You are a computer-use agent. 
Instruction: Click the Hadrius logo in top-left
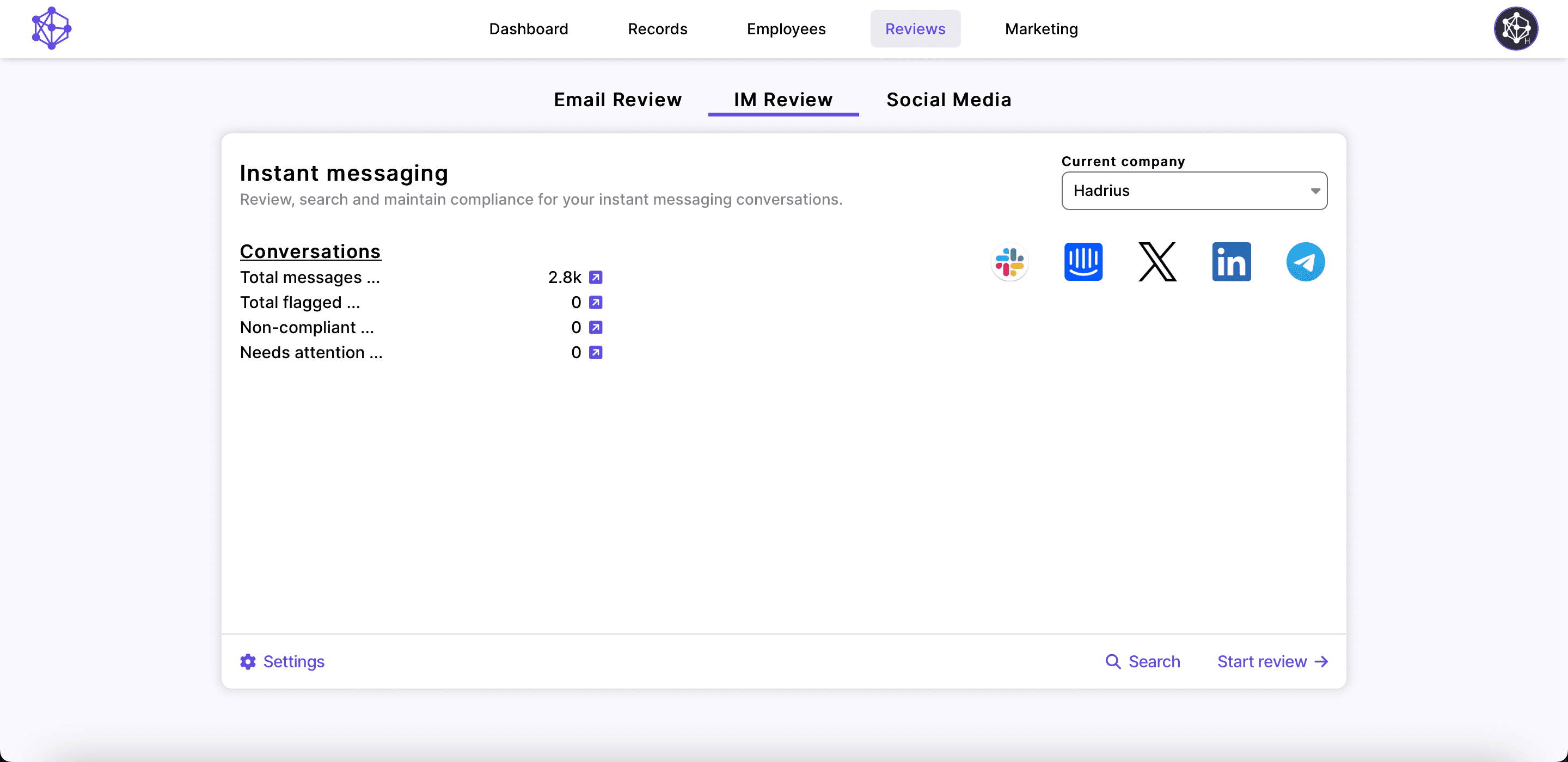pos(51,28)
